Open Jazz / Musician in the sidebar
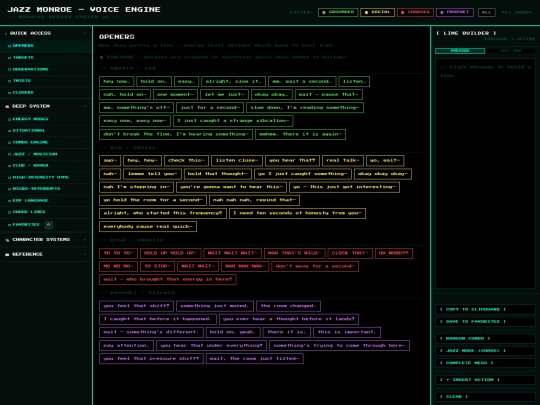The image size is (540, 405). pyautogui.click(x=46, y=154)
